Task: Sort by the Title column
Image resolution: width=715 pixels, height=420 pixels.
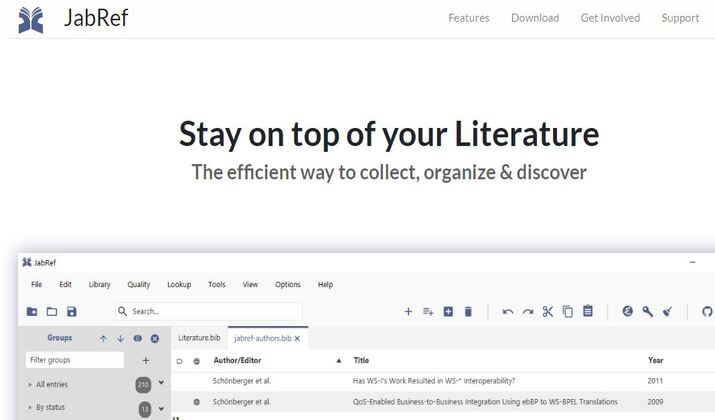Action: tap(361, 360)
